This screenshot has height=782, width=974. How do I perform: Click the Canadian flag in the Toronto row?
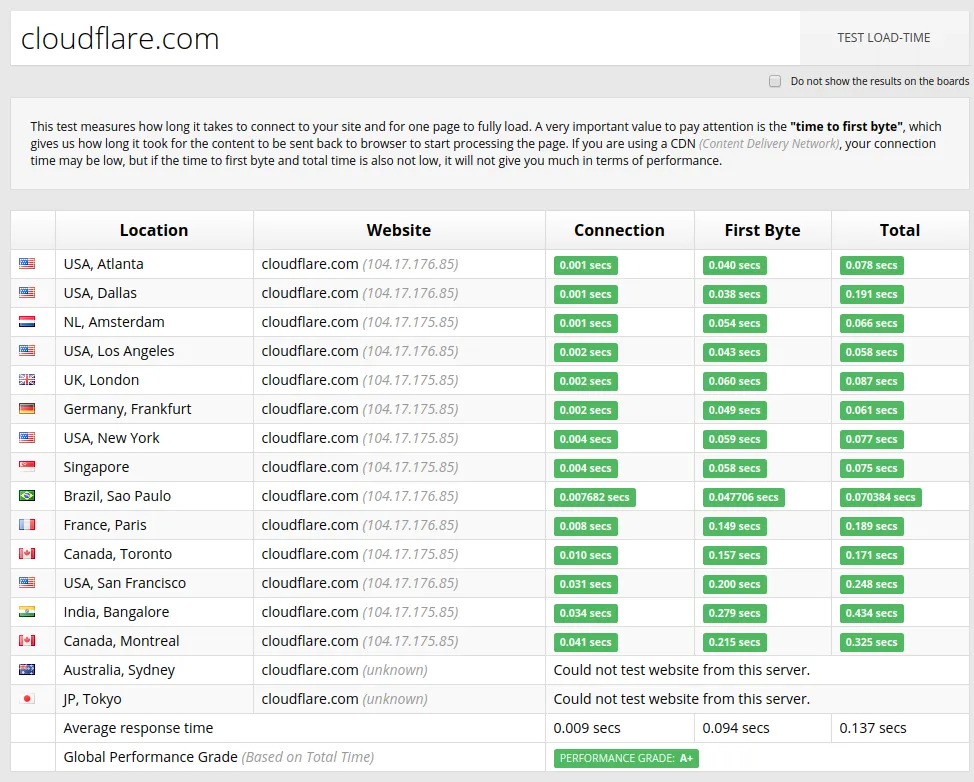click(27, 553)
